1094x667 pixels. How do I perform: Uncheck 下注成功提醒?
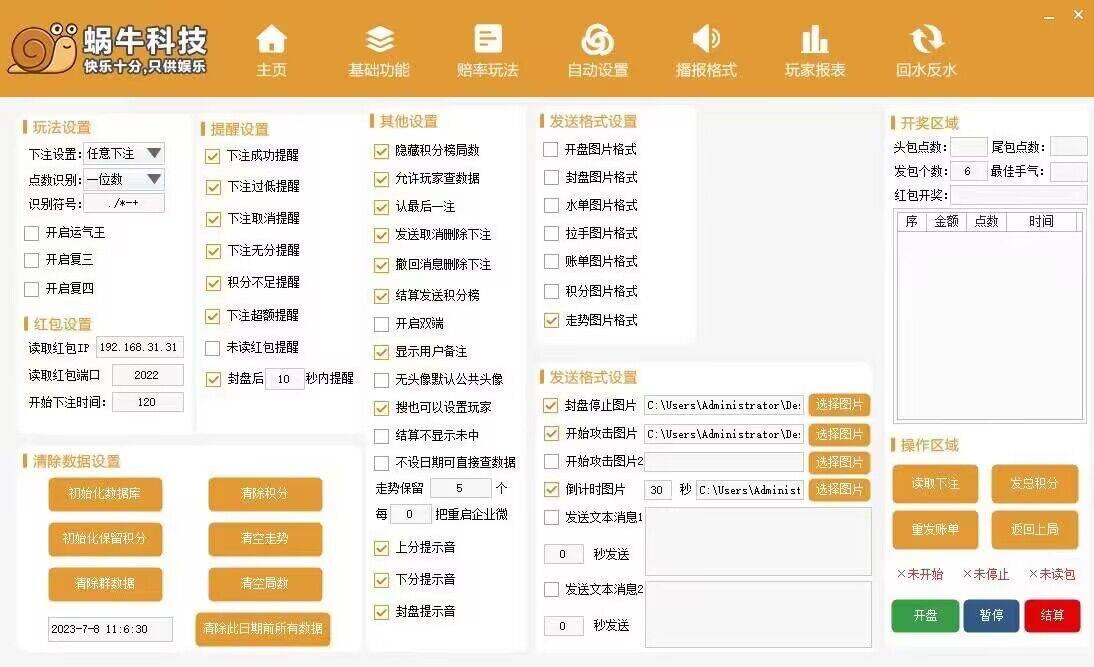tap(213, 156)
